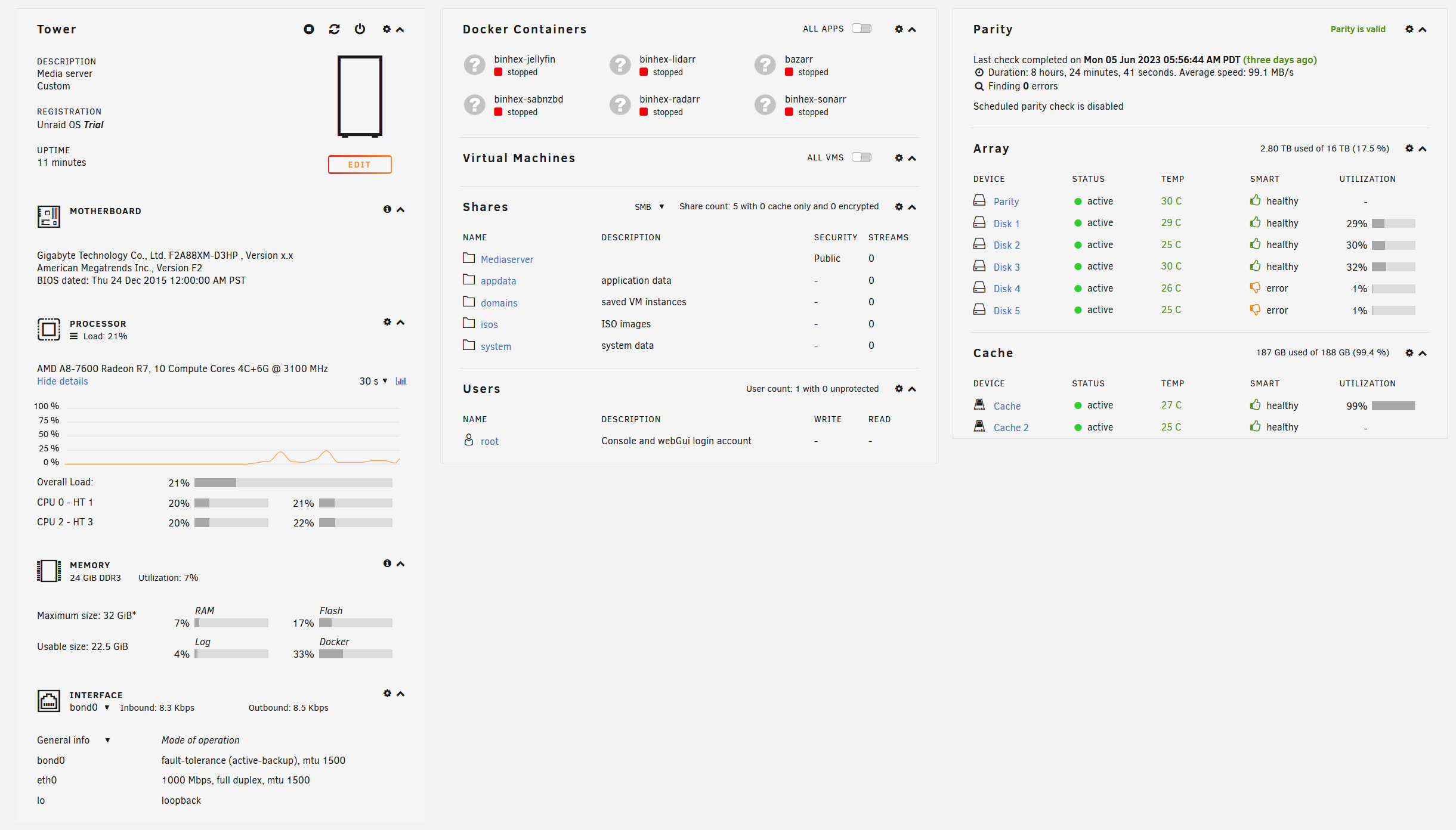1456x830 pixels.
Task: Toggle the ALL APPS switch
Action: 861,29
